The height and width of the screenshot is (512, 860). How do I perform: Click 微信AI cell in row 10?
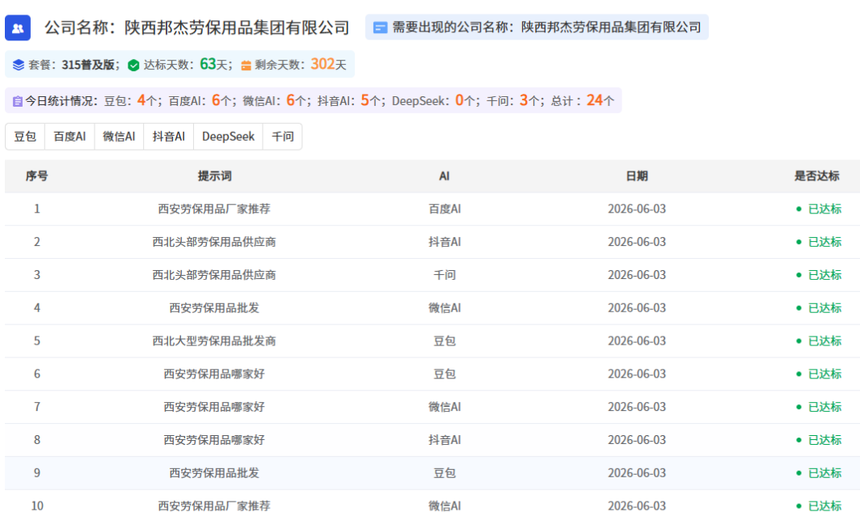pyautogui.click(x=445, y=505)
